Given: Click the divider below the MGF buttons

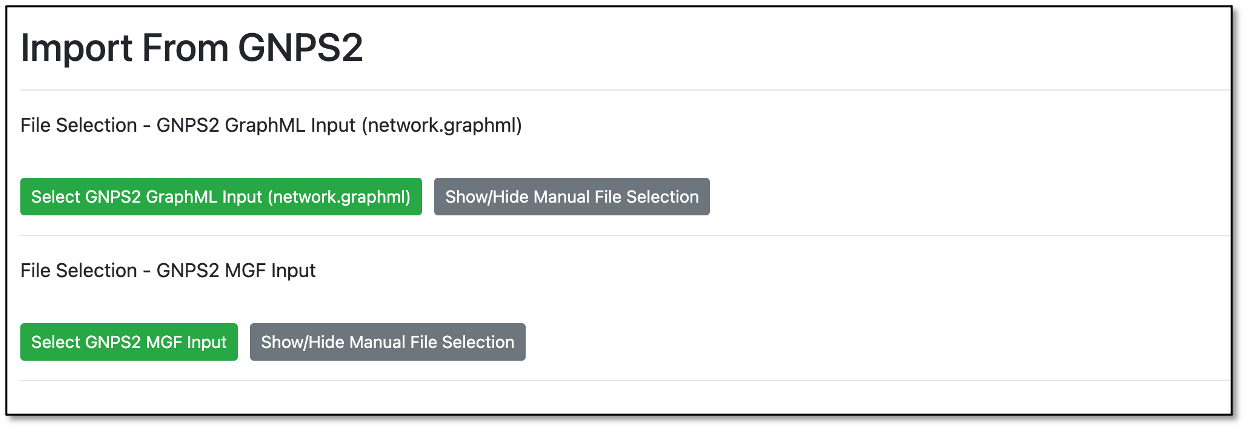Looking at the screenshot, I should point(625,381).
